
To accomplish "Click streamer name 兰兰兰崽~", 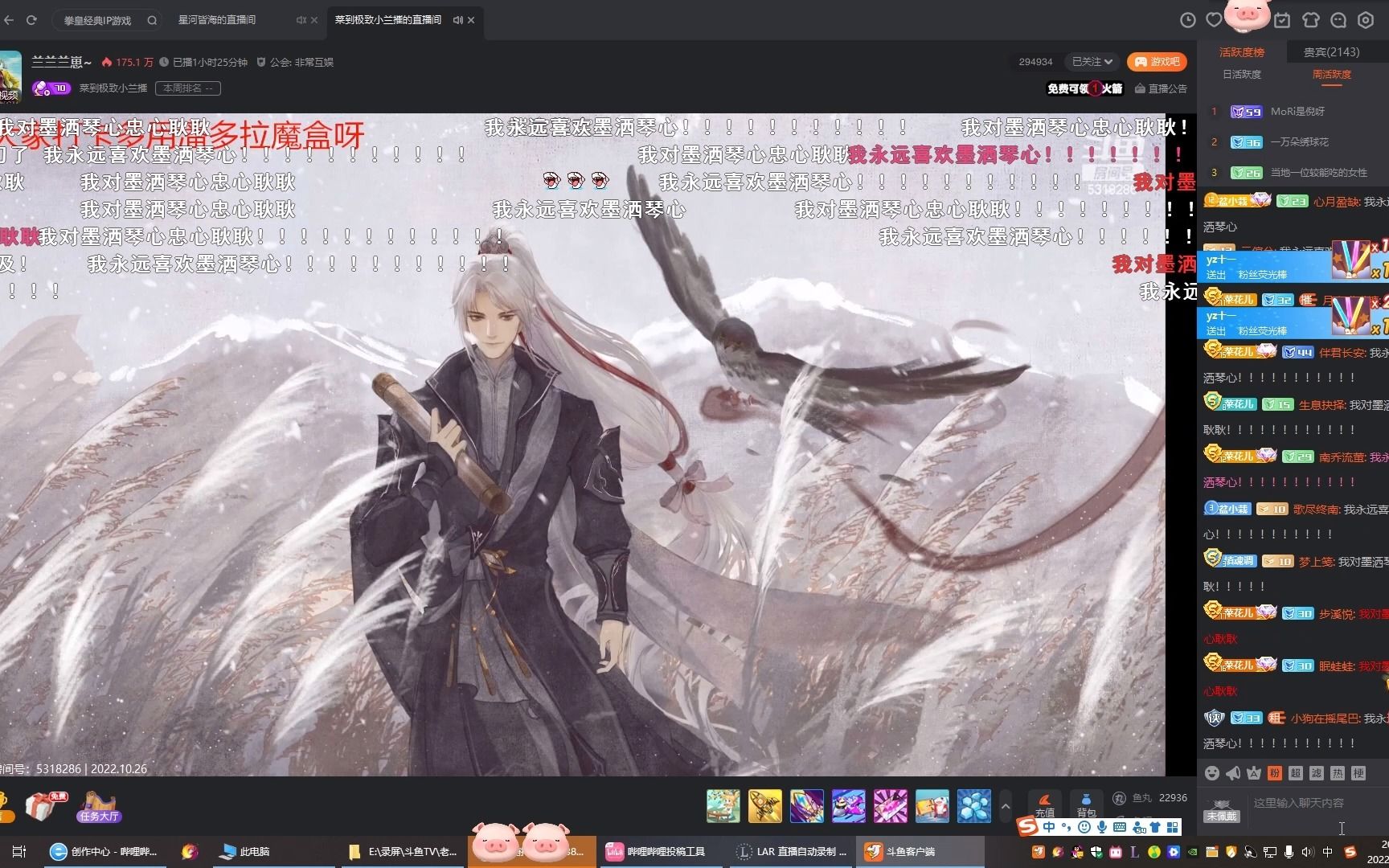I will point(62,62).
